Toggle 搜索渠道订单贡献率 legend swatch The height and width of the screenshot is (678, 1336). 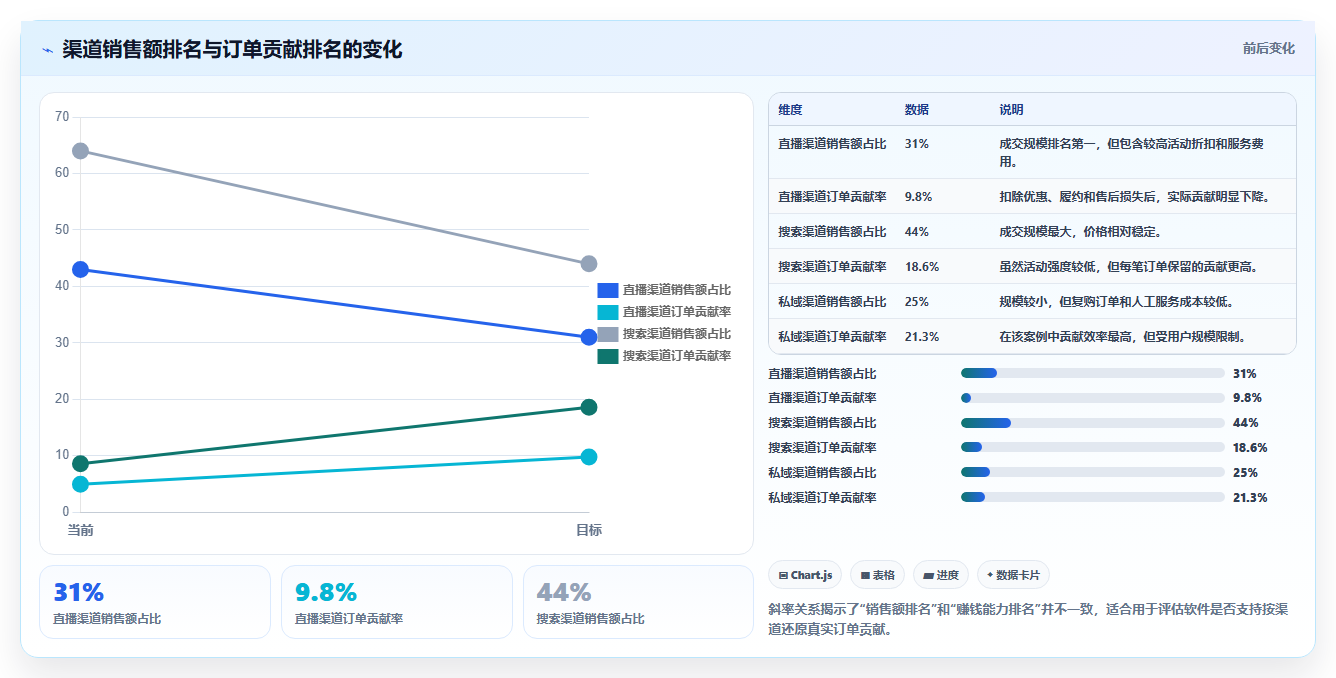[x=608, y=356]
